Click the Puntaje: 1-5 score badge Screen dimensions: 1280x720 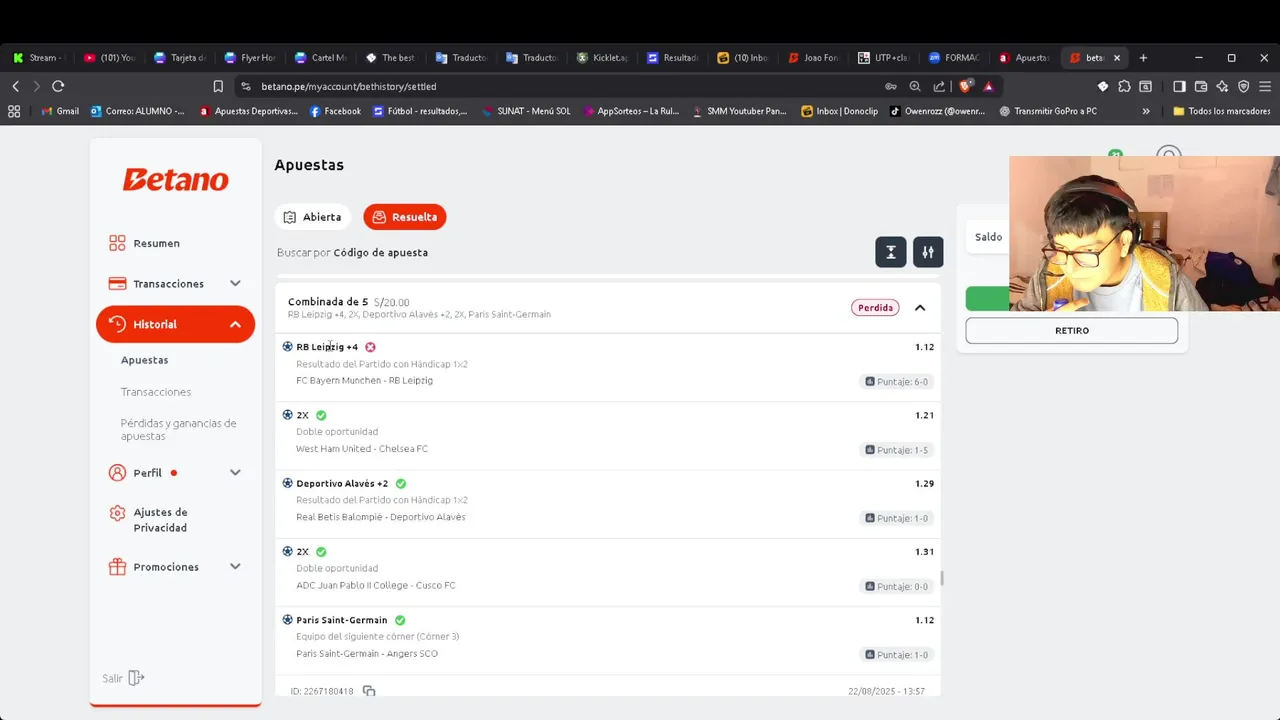(x=897, y=450)
